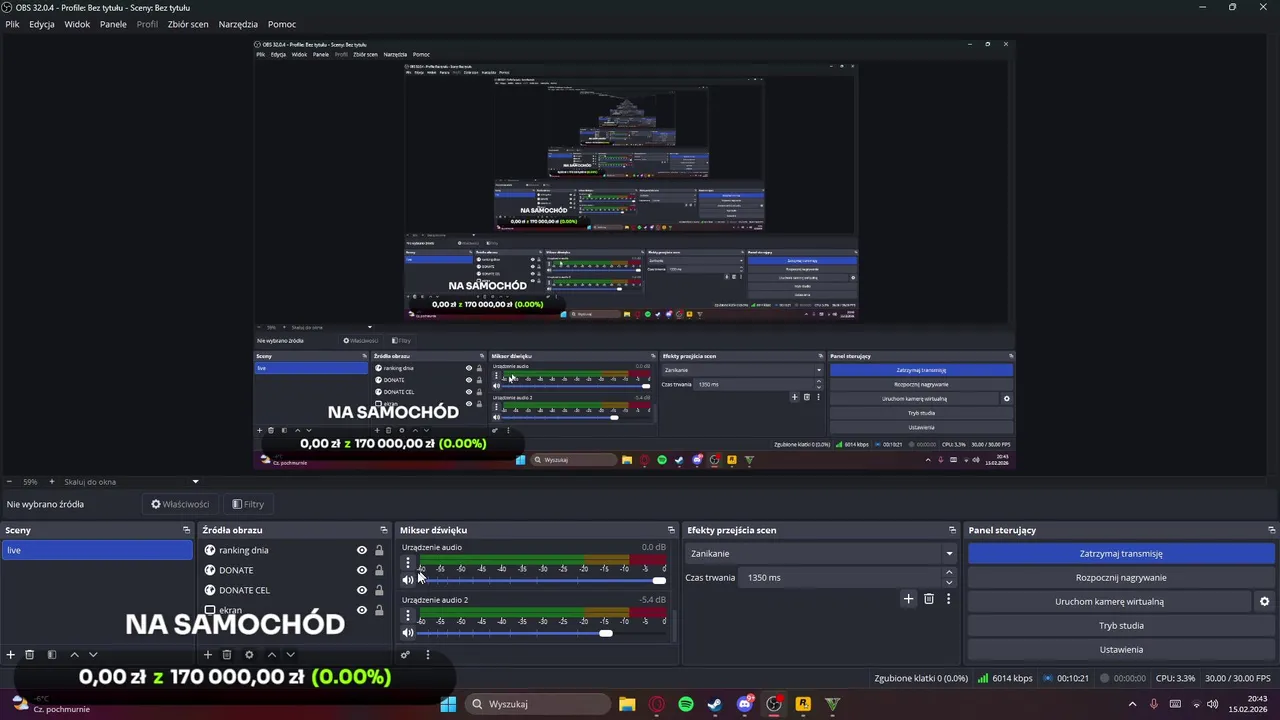Open advanced audio properties gears icon
Image resolution: width=1280 pixels, height=720 pixels.
[x=405, y=655]
